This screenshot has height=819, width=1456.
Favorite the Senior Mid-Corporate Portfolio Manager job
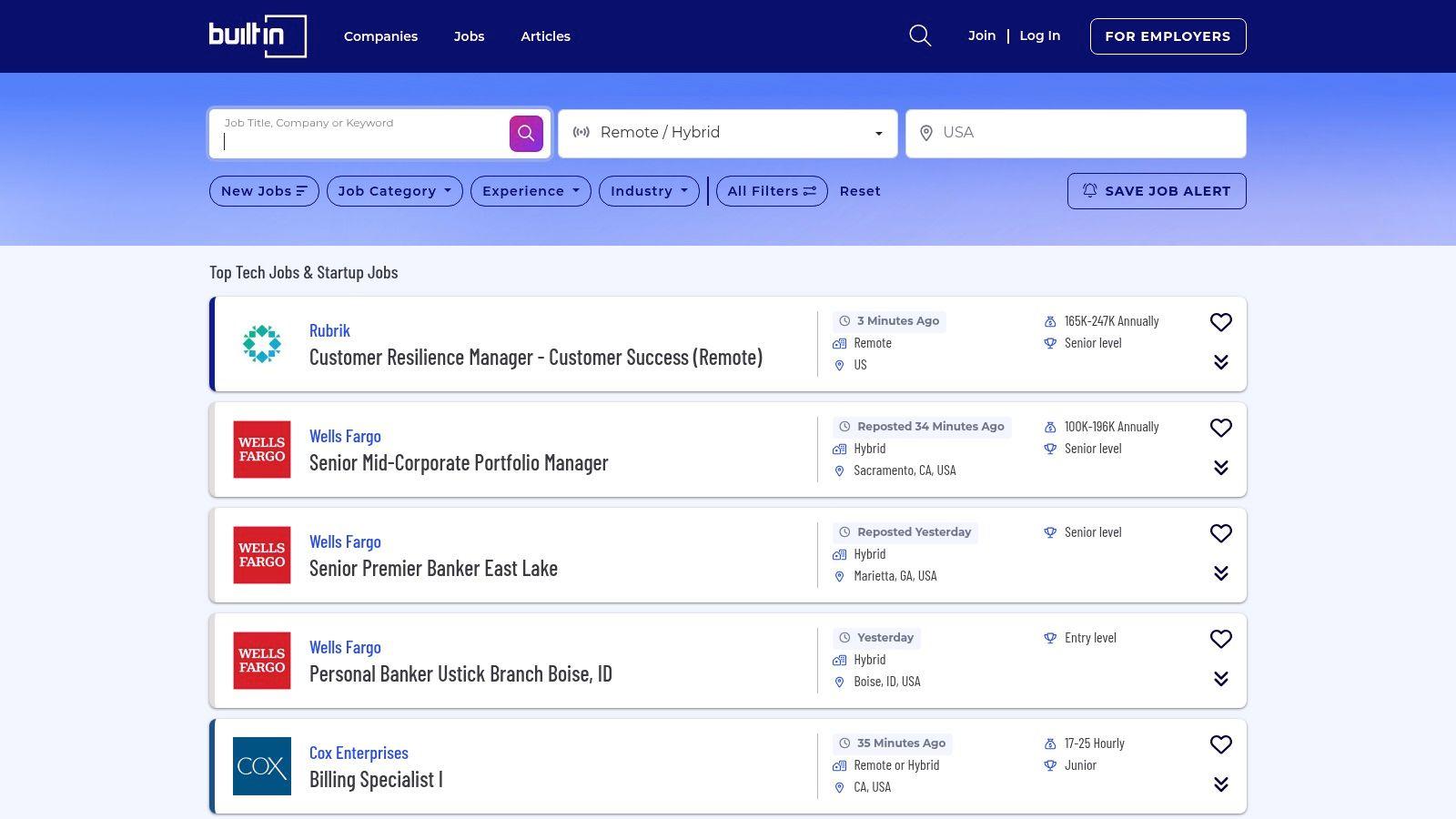1221,428
